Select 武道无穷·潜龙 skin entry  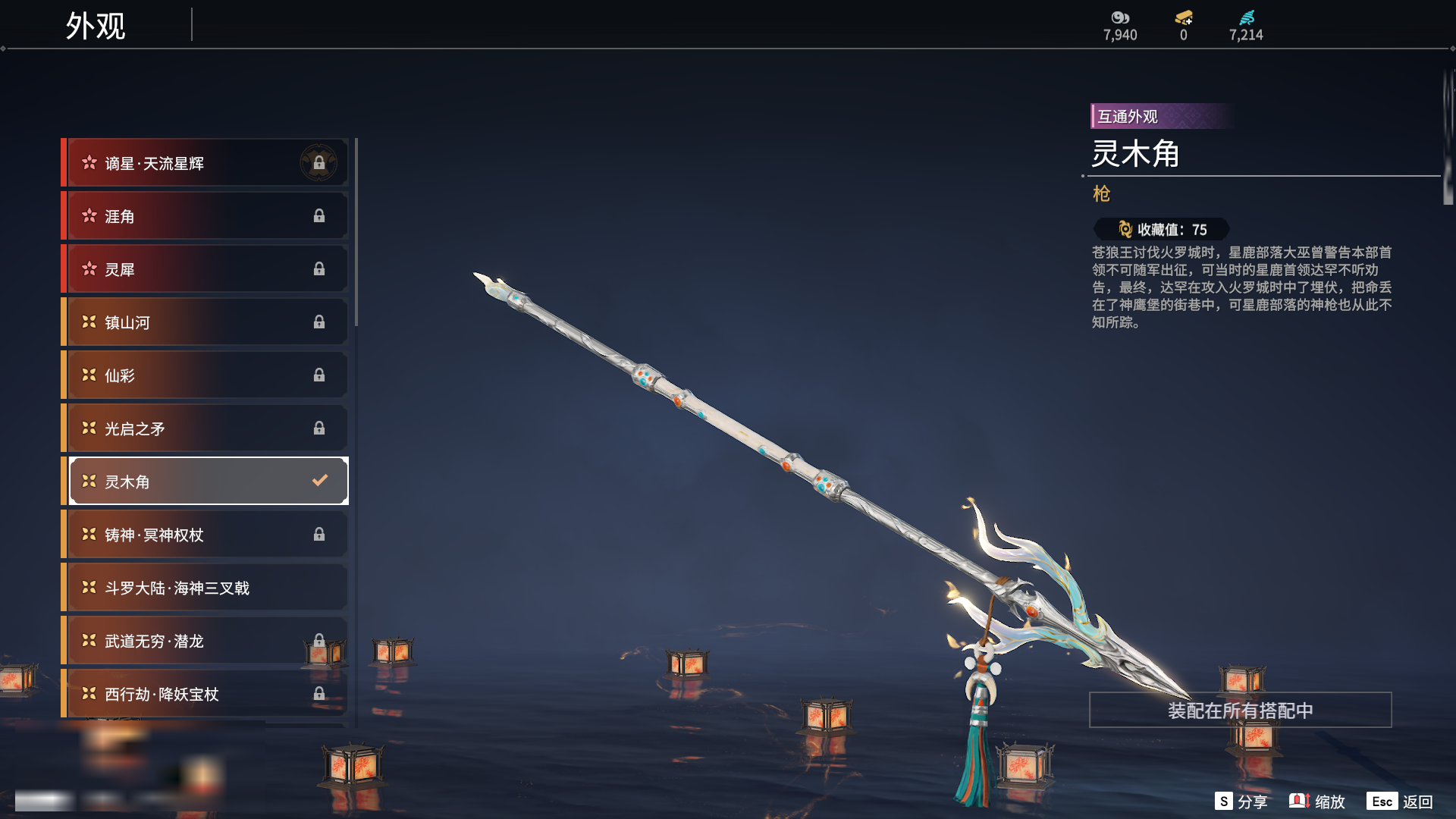(x=205, y=641)
